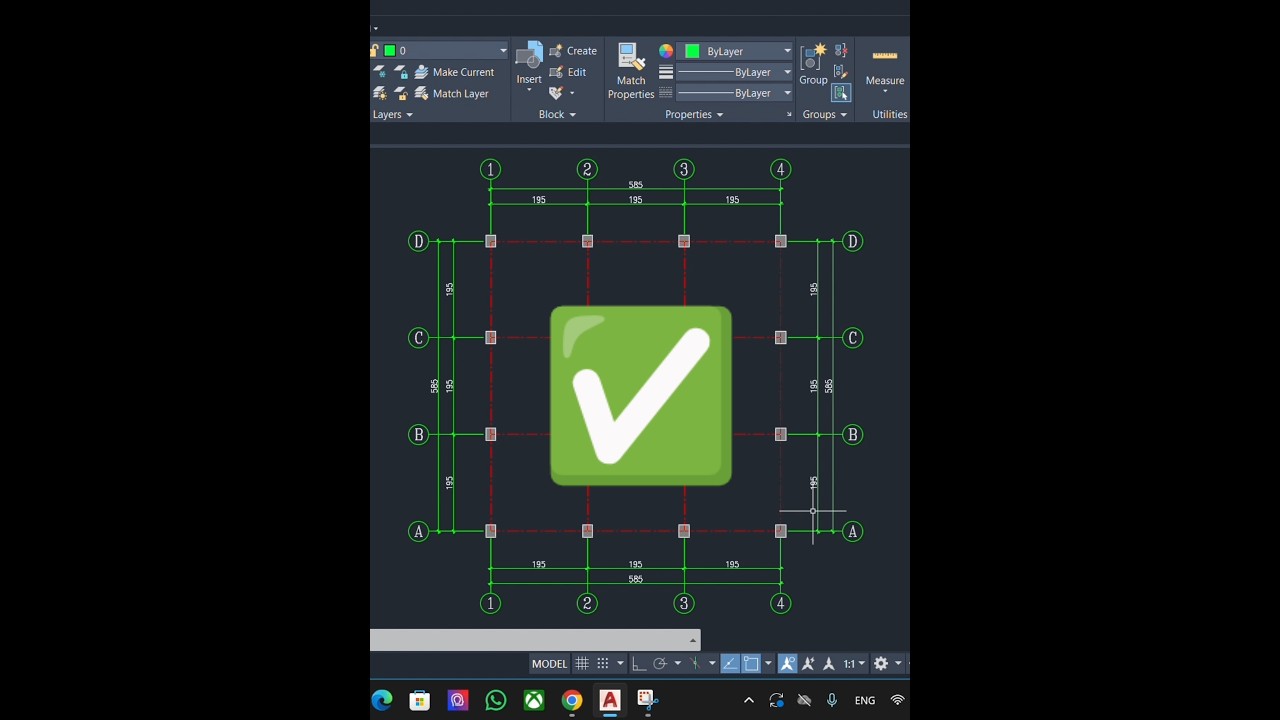Open the layer 0 dropdown list
Screen dimensions: 1280x720
click(503, 50)
